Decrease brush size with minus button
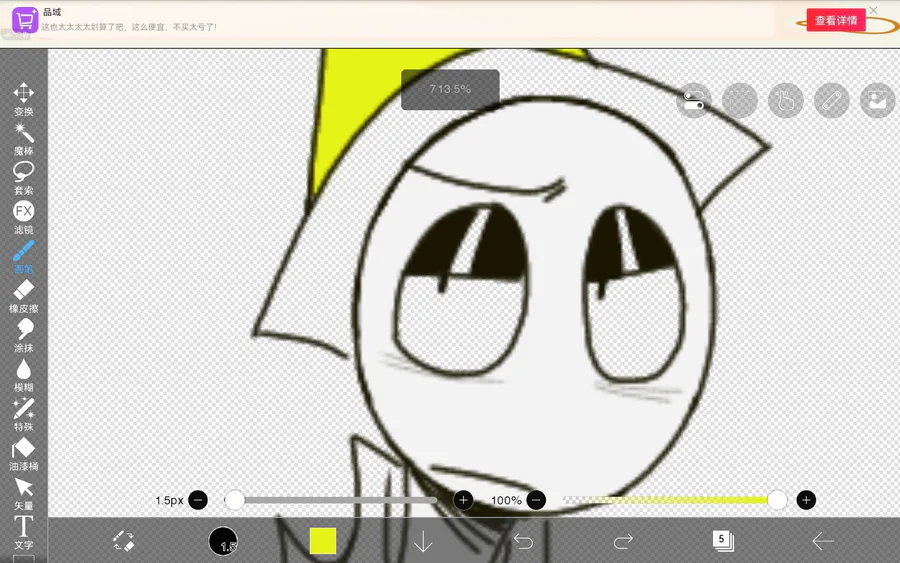Viewport: 900px width, 563px height. point(198,500)
